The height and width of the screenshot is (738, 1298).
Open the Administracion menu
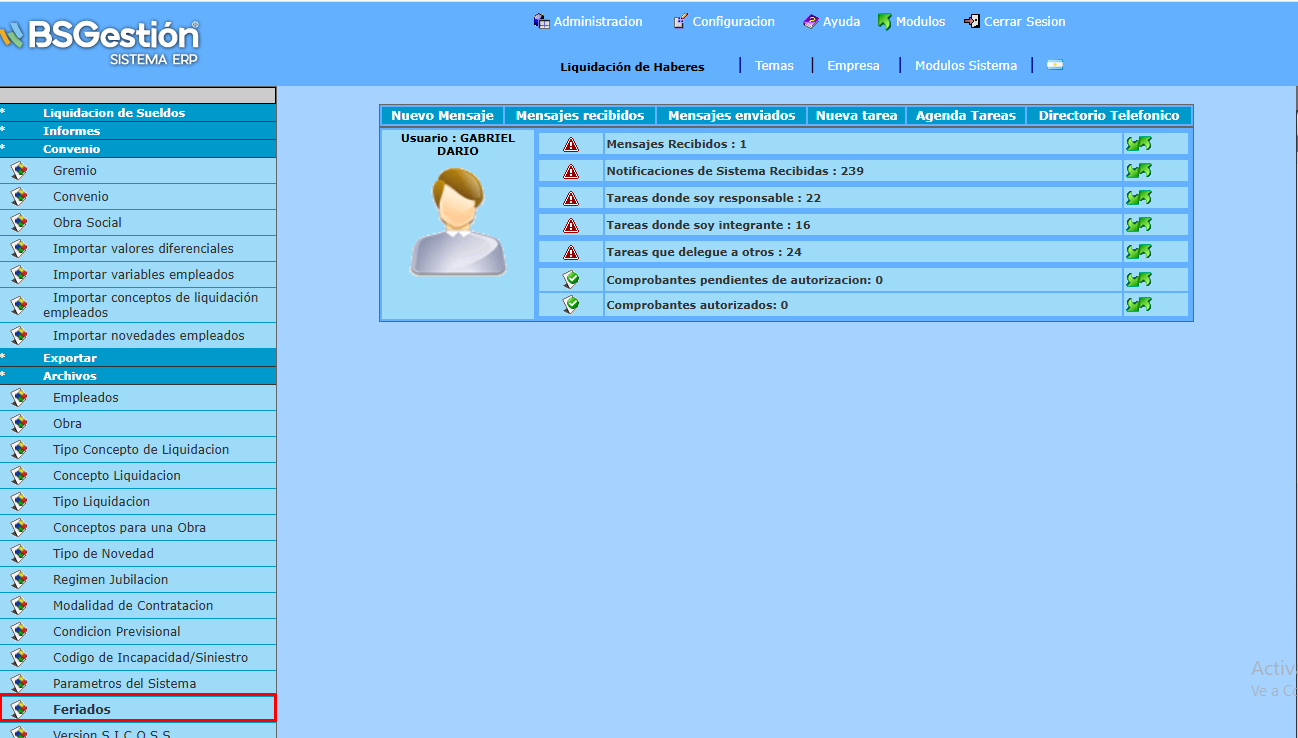coord(598,21)
